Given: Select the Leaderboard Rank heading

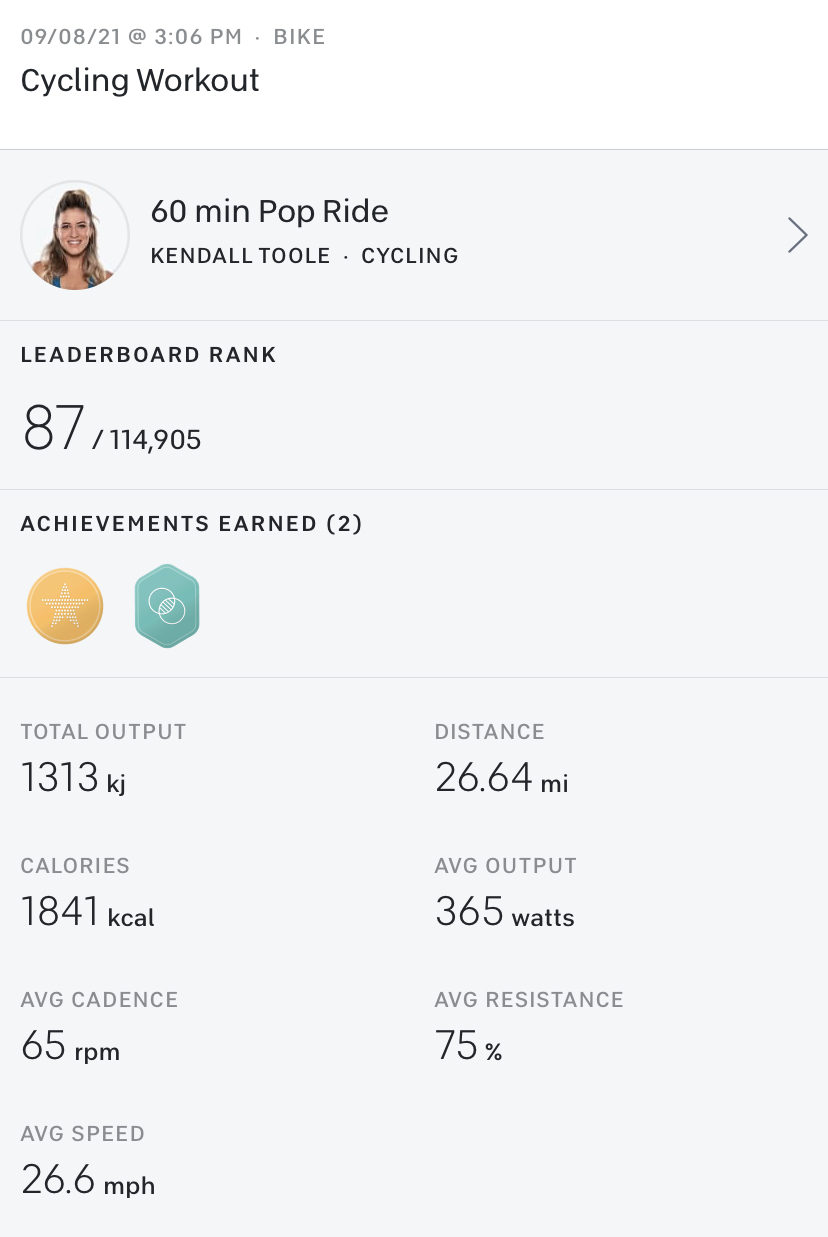Looking at the screenshot, I should pyautogui.click(x=148, y=355).
